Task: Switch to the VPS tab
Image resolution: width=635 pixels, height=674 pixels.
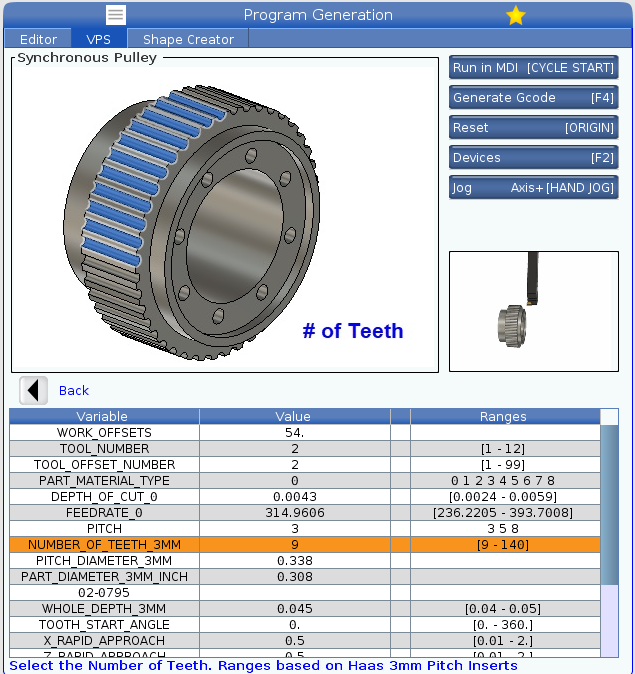Action: pos(98,40)
